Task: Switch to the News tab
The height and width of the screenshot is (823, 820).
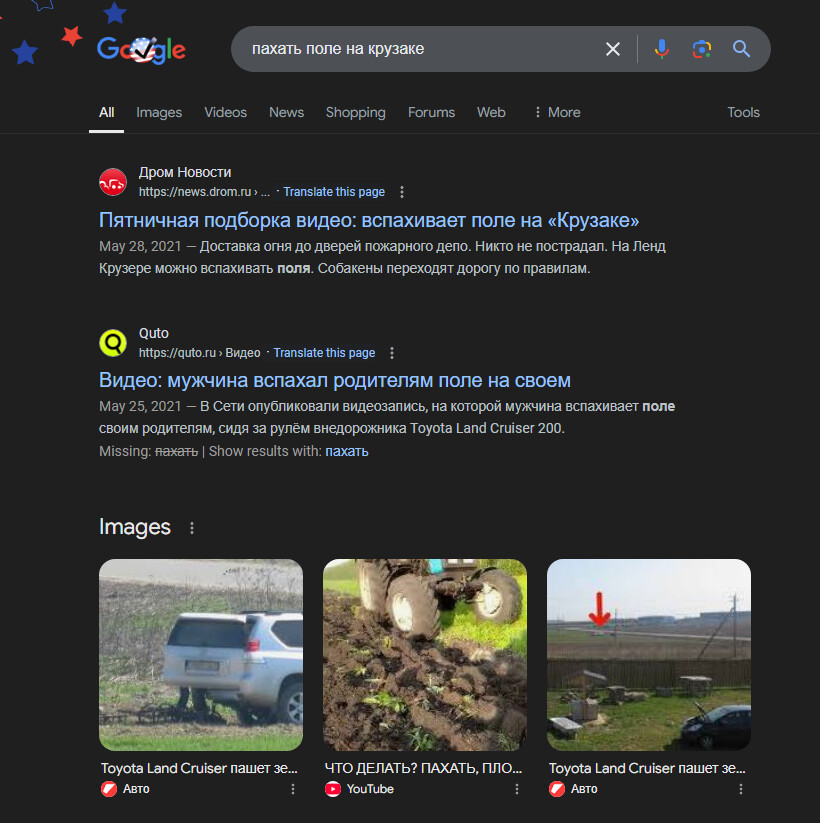Action: pyautogui.click(x=286, y=112)
